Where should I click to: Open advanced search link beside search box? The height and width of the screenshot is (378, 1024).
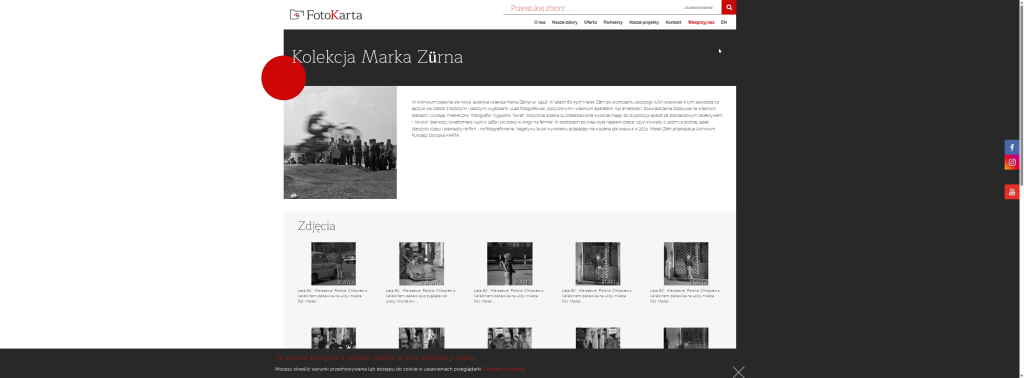pyautogui.click(x=699, y=8)
